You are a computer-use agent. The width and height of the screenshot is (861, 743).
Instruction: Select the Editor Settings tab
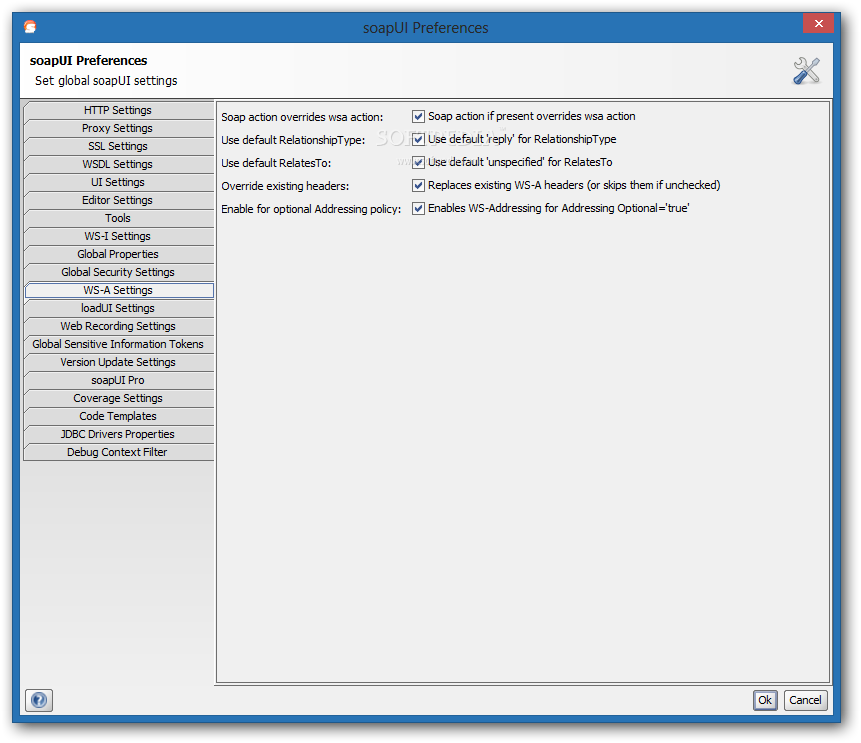pos(119,200)
